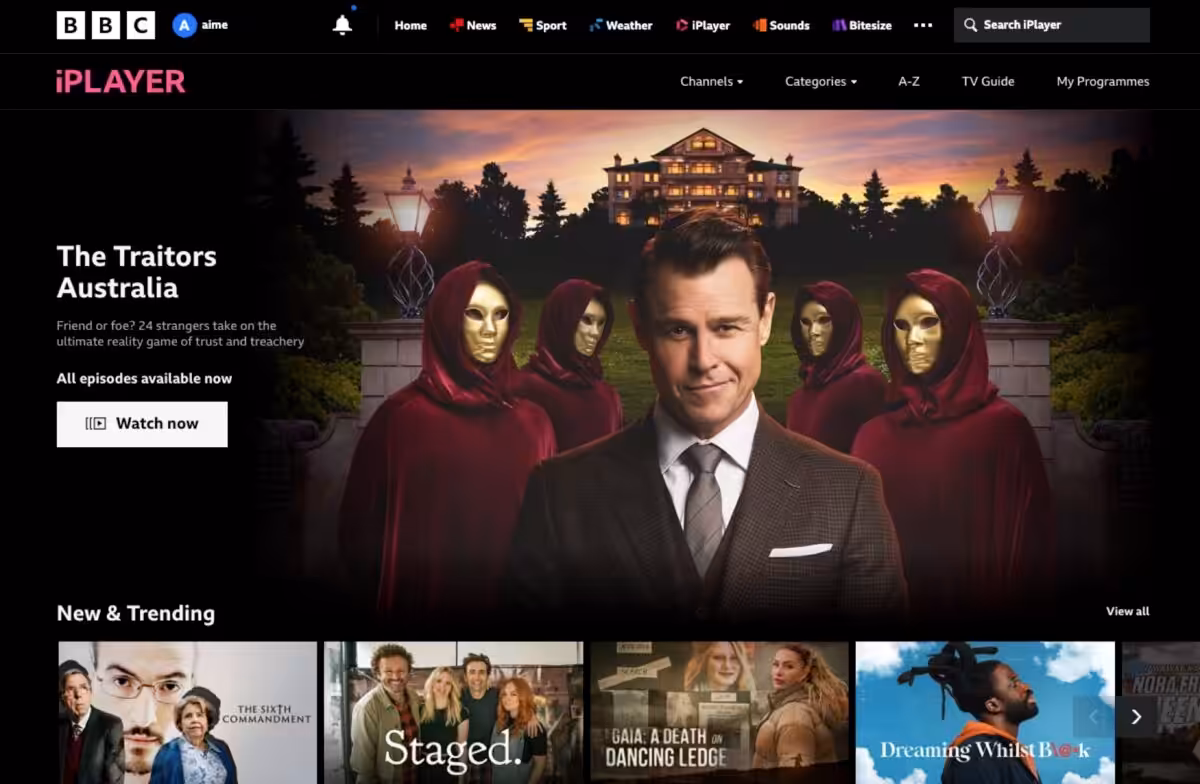This screenshot has height=784, width=1200.
Task: Open the aime account avatar
Action: (184, 25)
